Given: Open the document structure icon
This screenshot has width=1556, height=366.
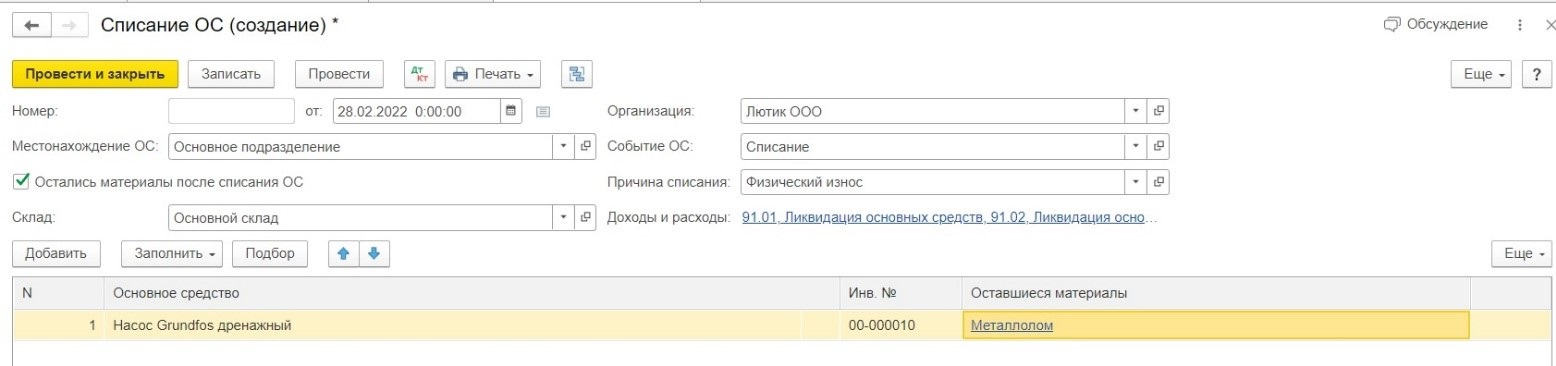Looking at the screenshot, I should click(x=577, y=74).
